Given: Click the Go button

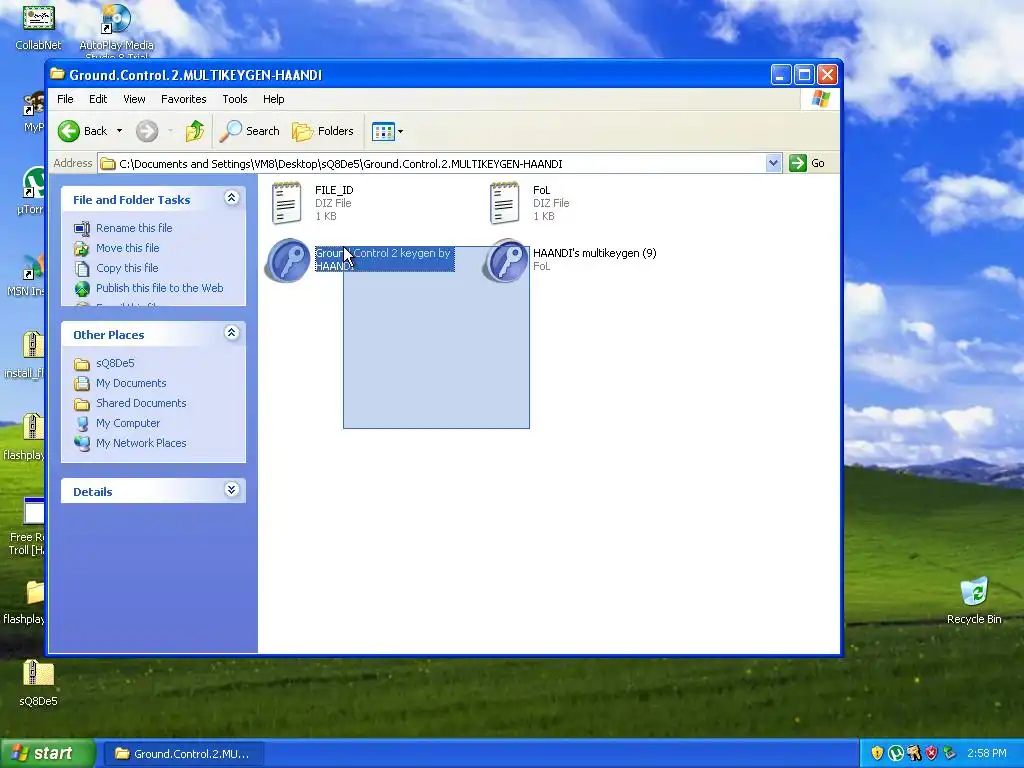Looking at the screenshot, I should click(x=807, y=163).
